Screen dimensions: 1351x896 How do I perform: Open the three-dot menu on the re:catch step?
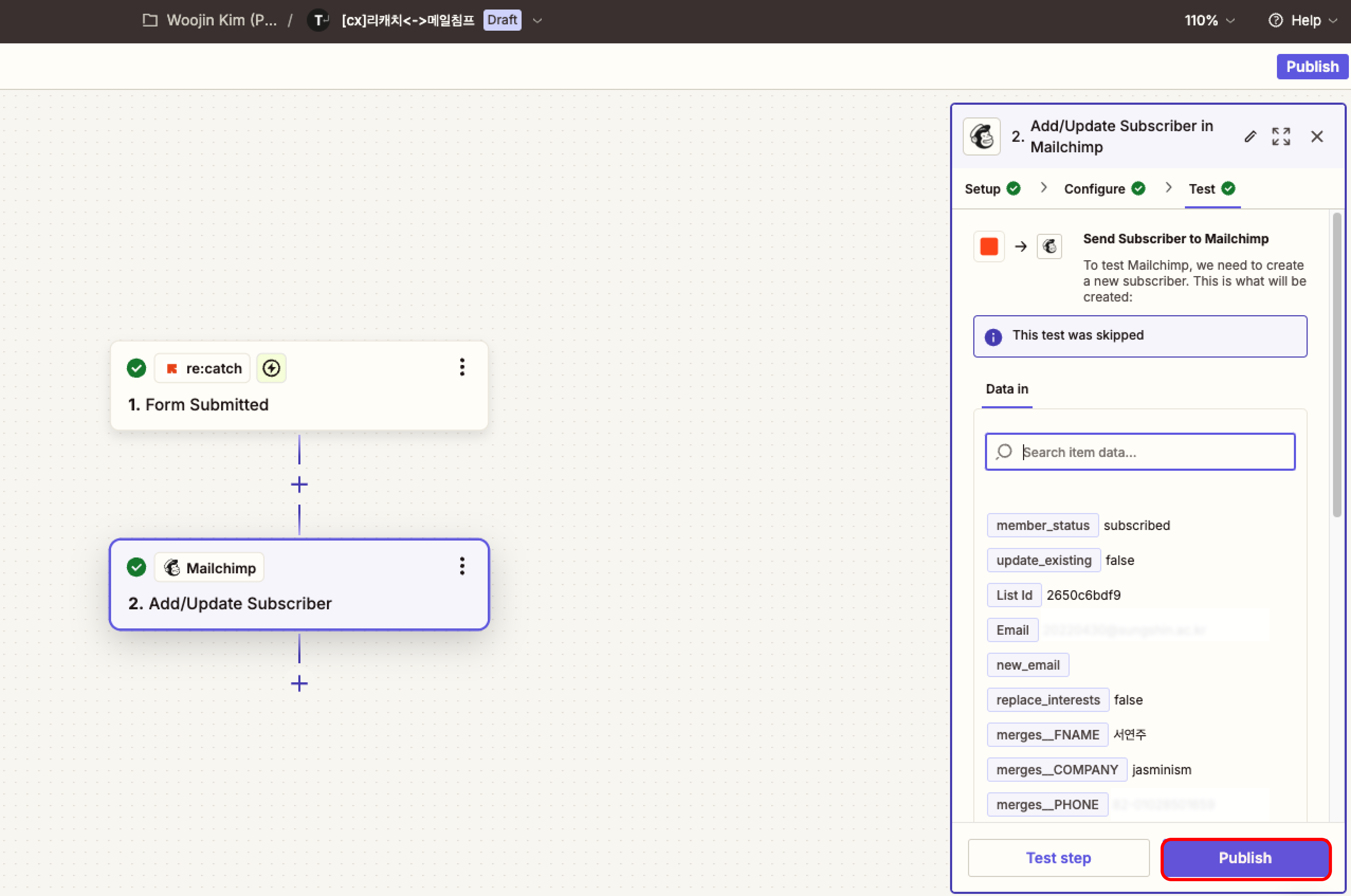[462, 367]
